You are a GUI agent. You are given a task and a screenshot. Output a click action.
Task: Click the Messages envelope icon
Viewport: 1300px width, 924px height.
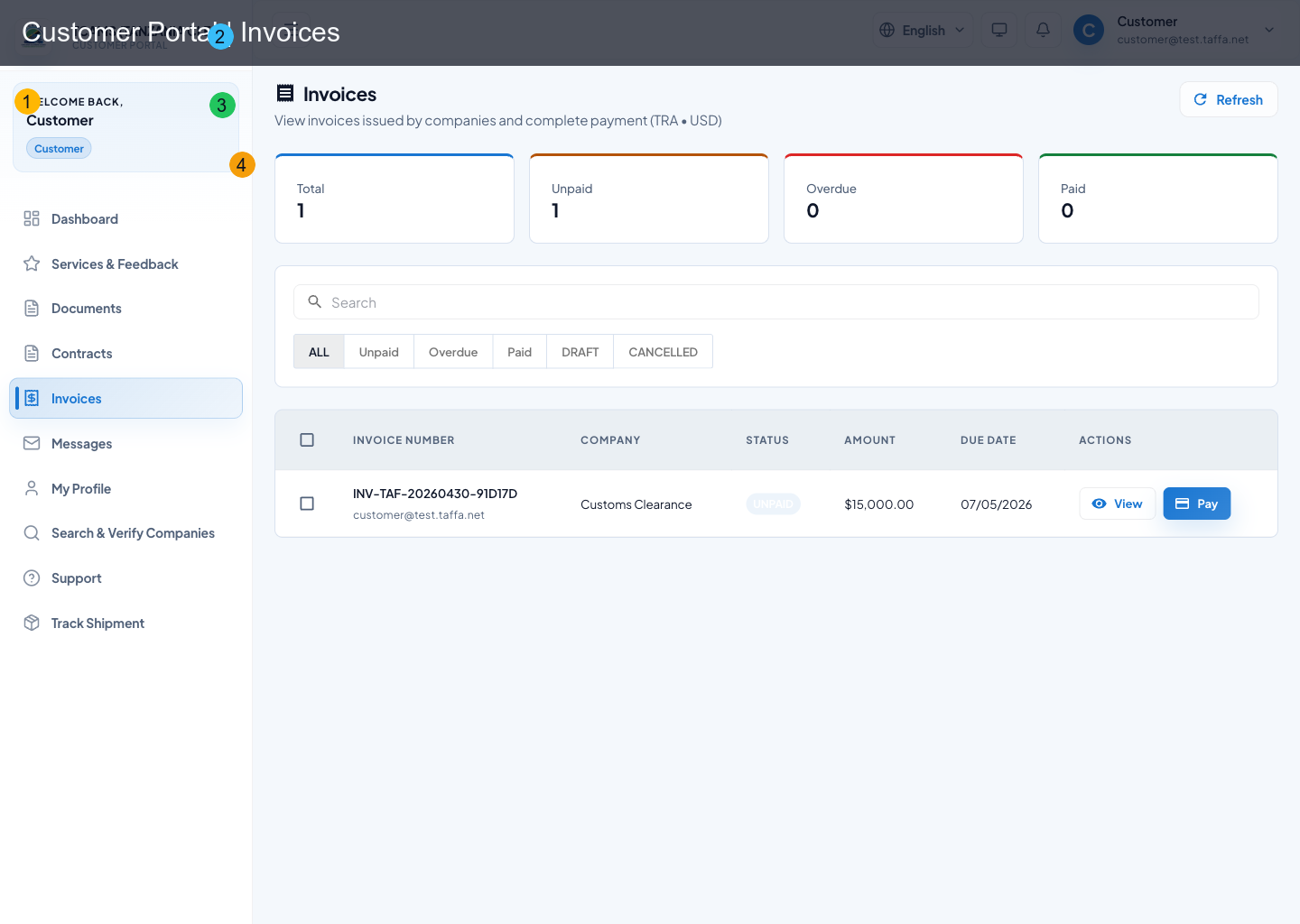coord(32,443)
